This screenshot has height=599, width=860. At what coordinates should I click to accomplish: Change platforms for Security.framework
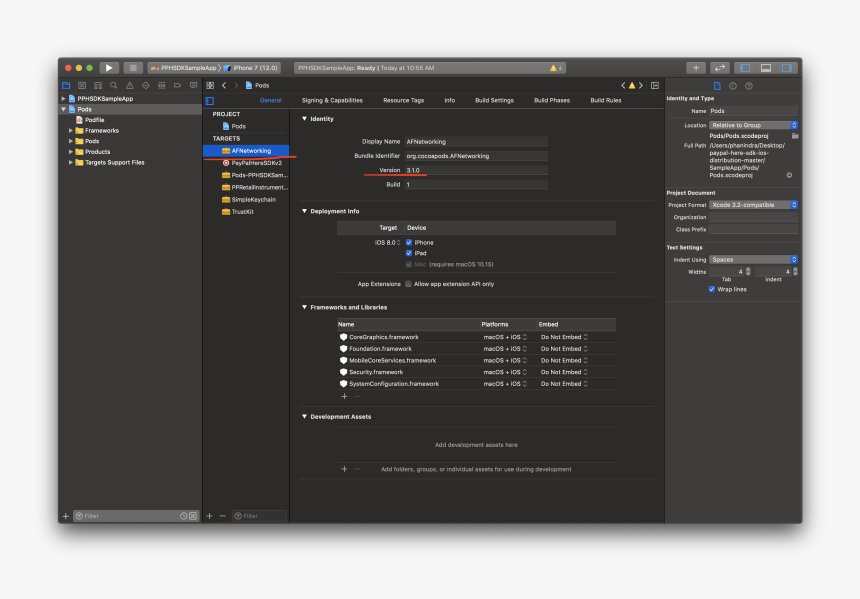[x=505, y=372]
